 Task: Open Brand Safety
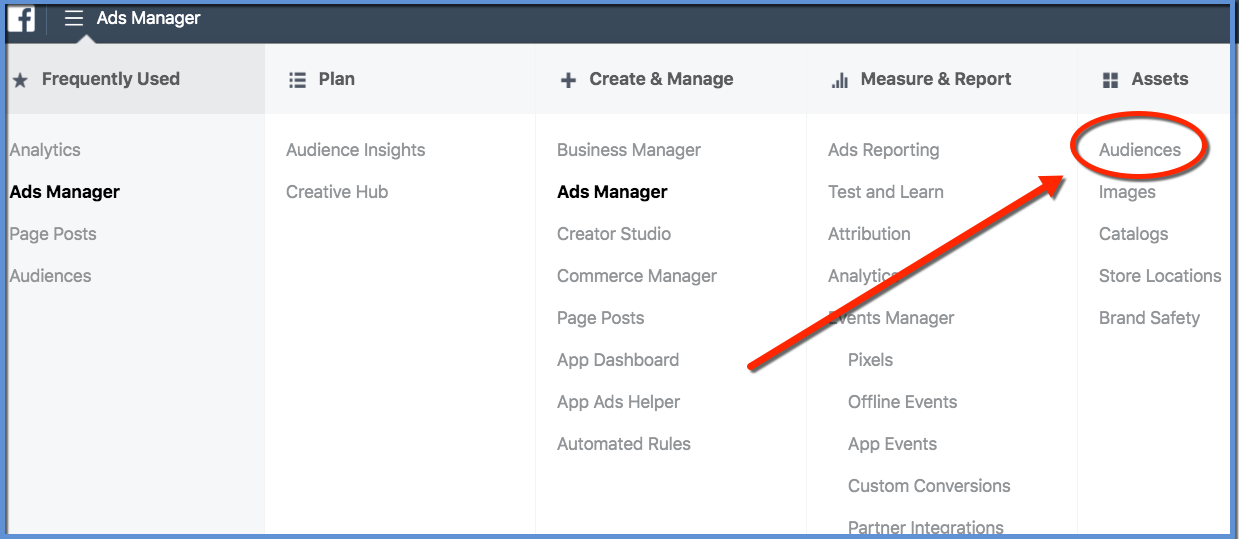1149,318
